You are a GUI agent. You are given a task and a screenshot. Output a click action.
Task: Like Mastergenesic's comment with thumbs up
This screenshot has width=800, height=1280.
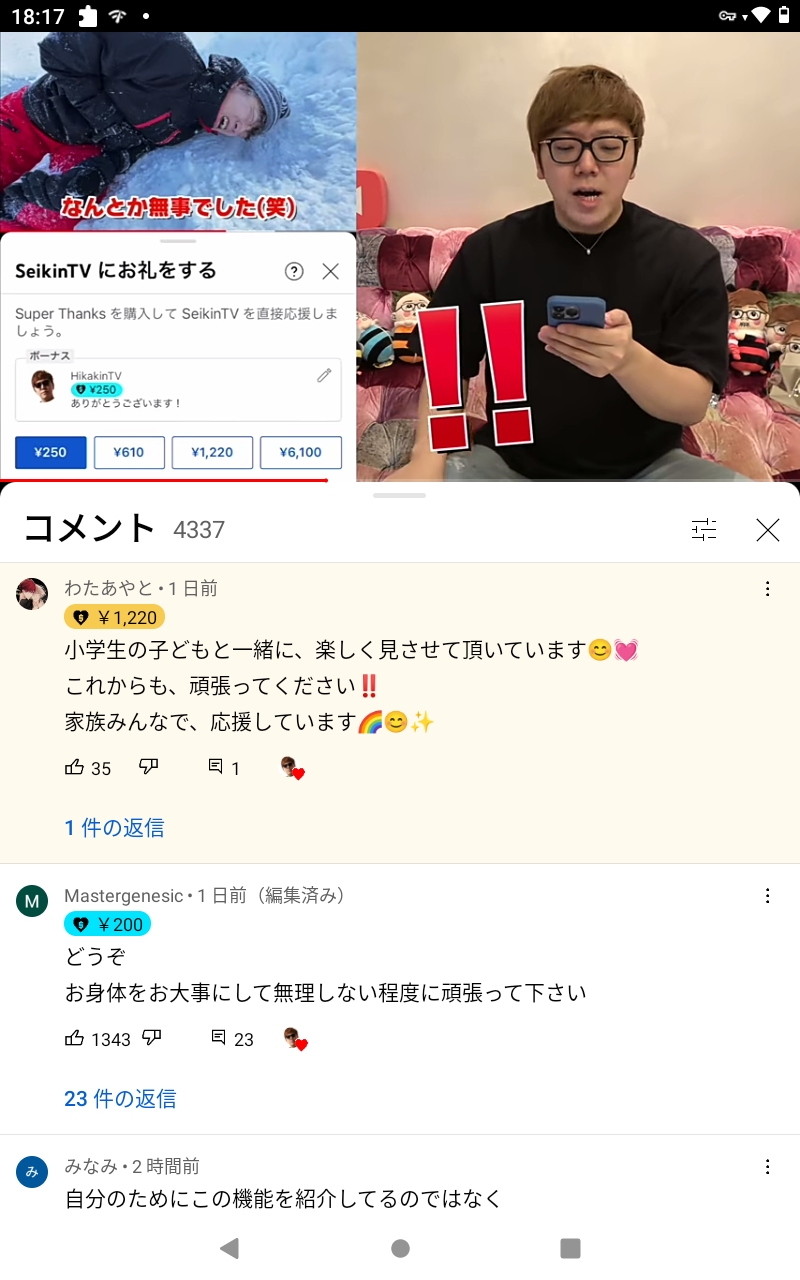74,1038
